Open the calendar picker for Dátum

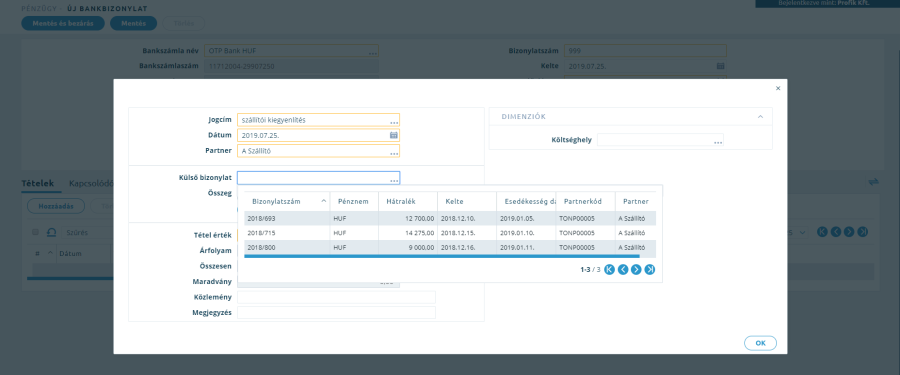pyautogui.click(x=394, y=136)
